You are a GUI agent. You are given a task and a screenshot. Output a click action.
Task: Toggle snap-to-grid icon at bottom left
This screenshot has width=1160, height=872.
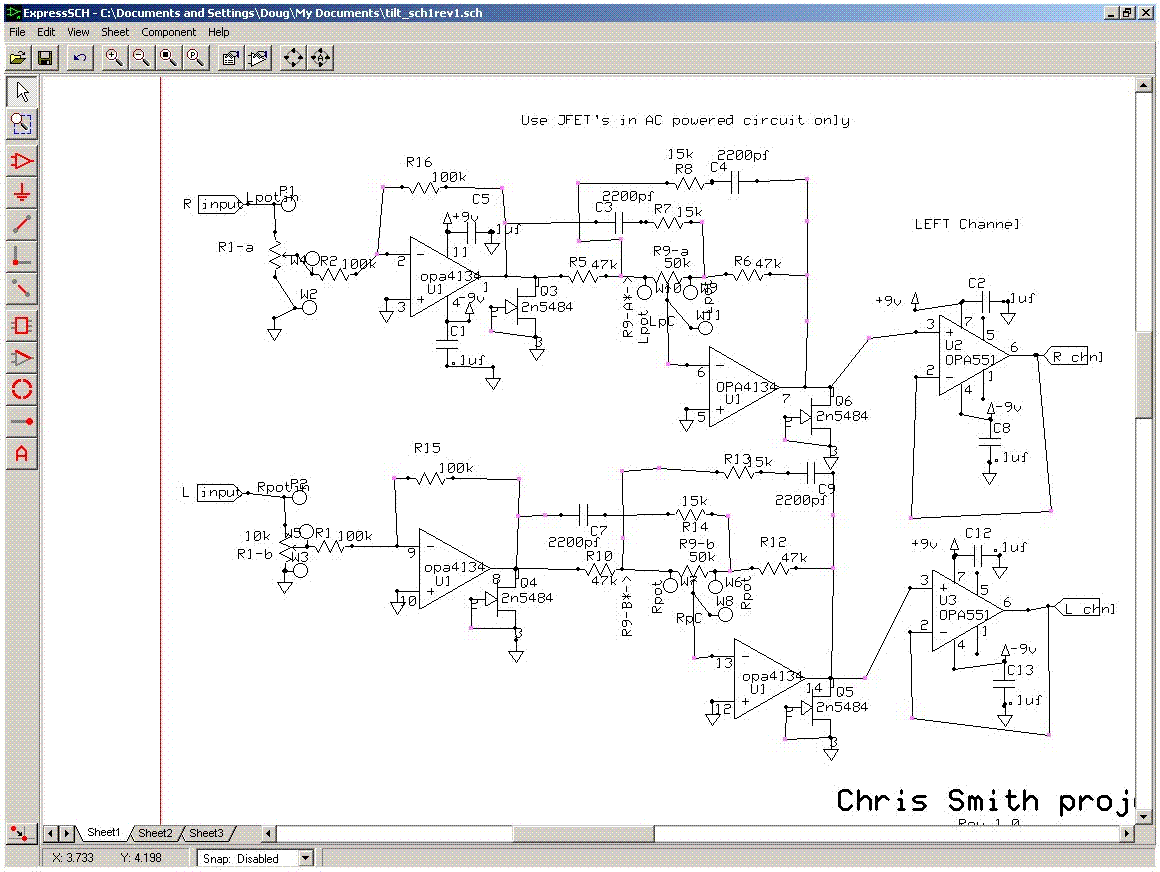(21, 834)
